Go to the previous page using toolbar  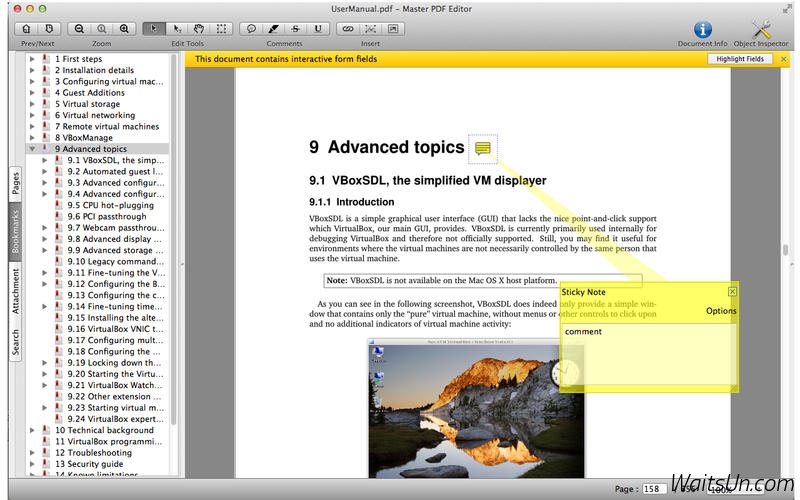pos(27,29)
